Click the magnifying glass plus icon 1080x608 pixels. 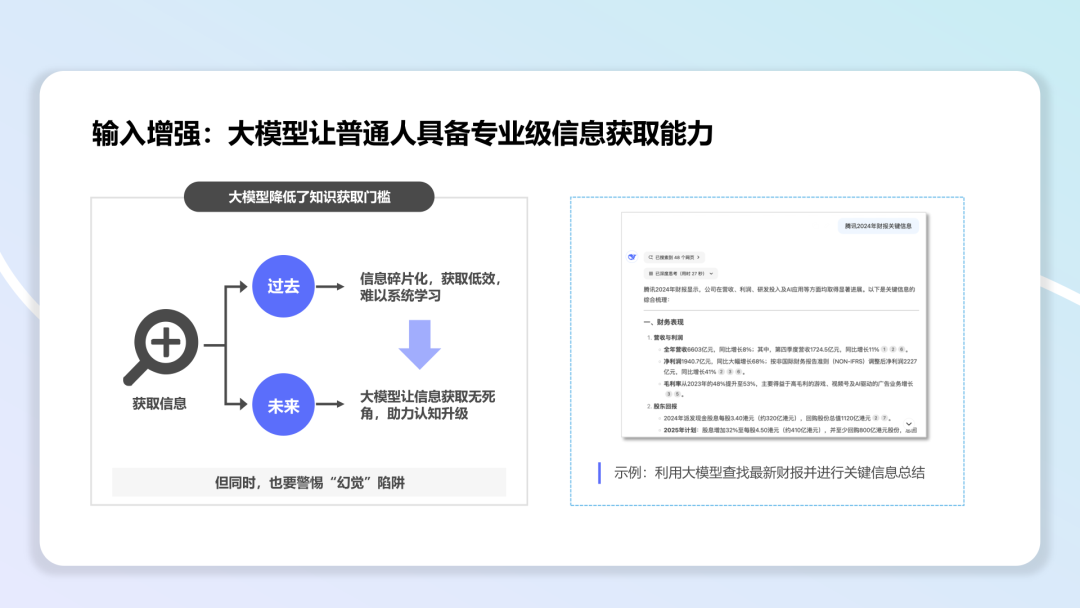(160, 347)
